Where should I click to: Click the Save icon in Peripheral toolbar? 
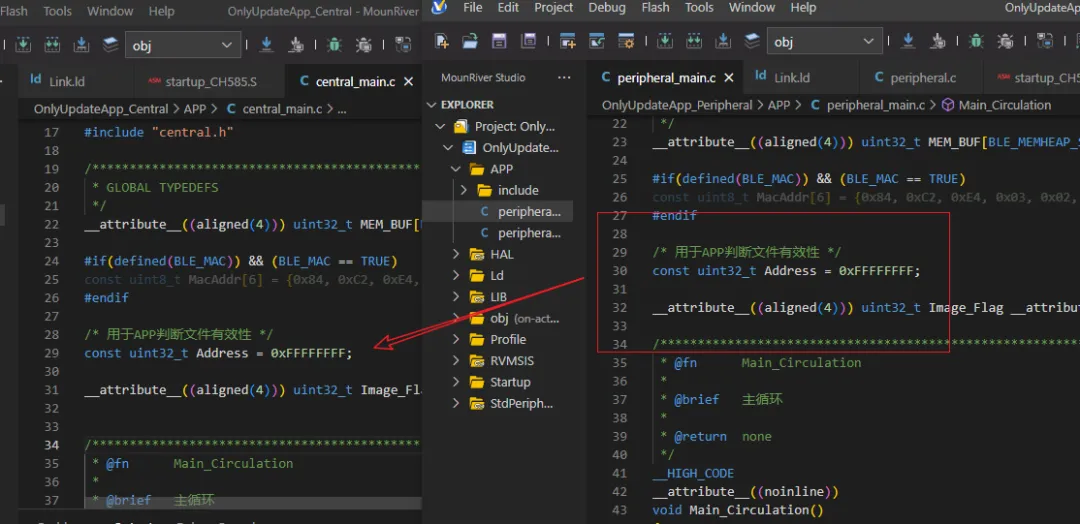point(499,41)
